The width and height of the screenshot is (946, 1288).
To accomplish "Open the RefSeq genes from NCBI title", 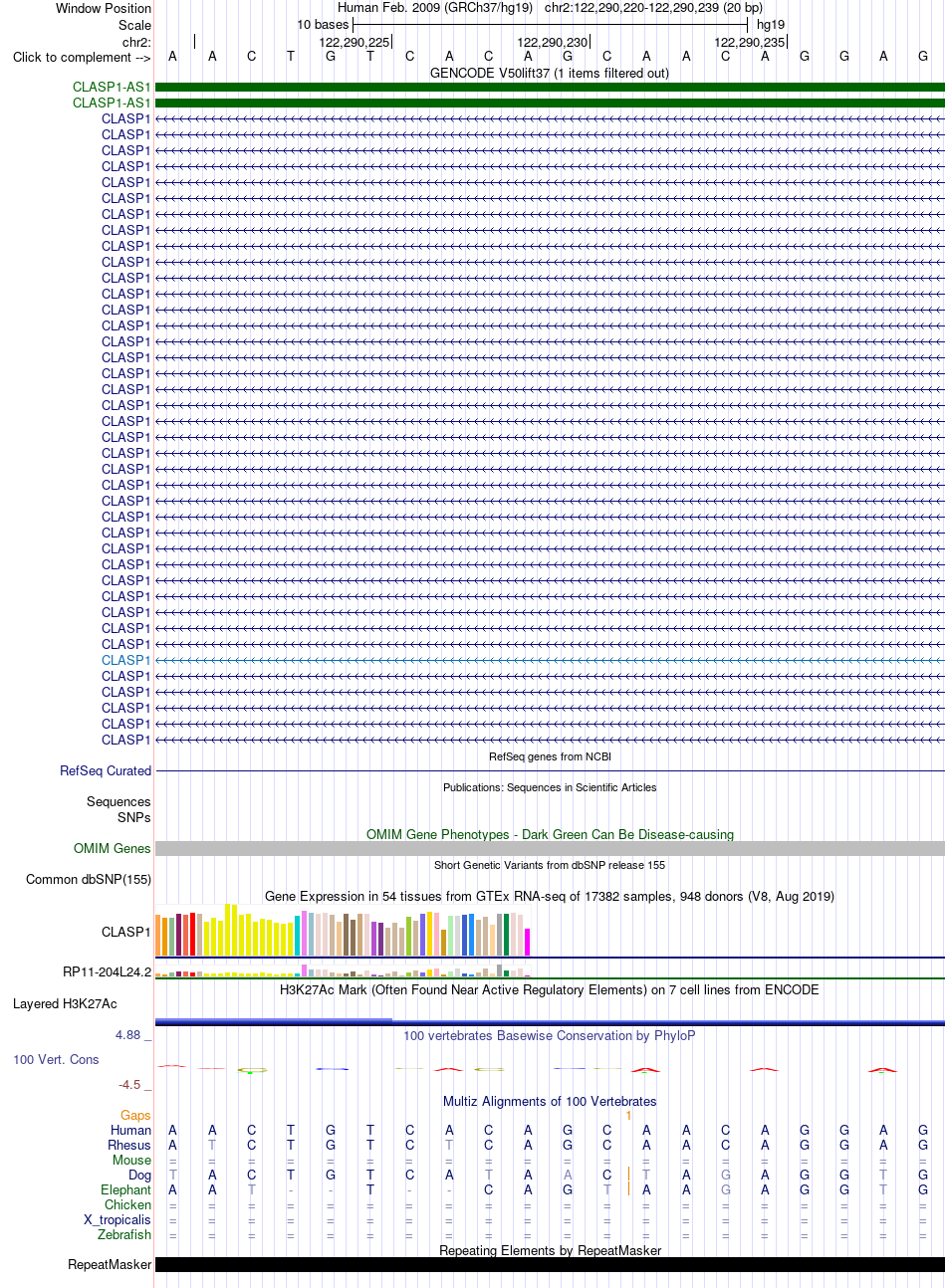I will click(550, 756).
